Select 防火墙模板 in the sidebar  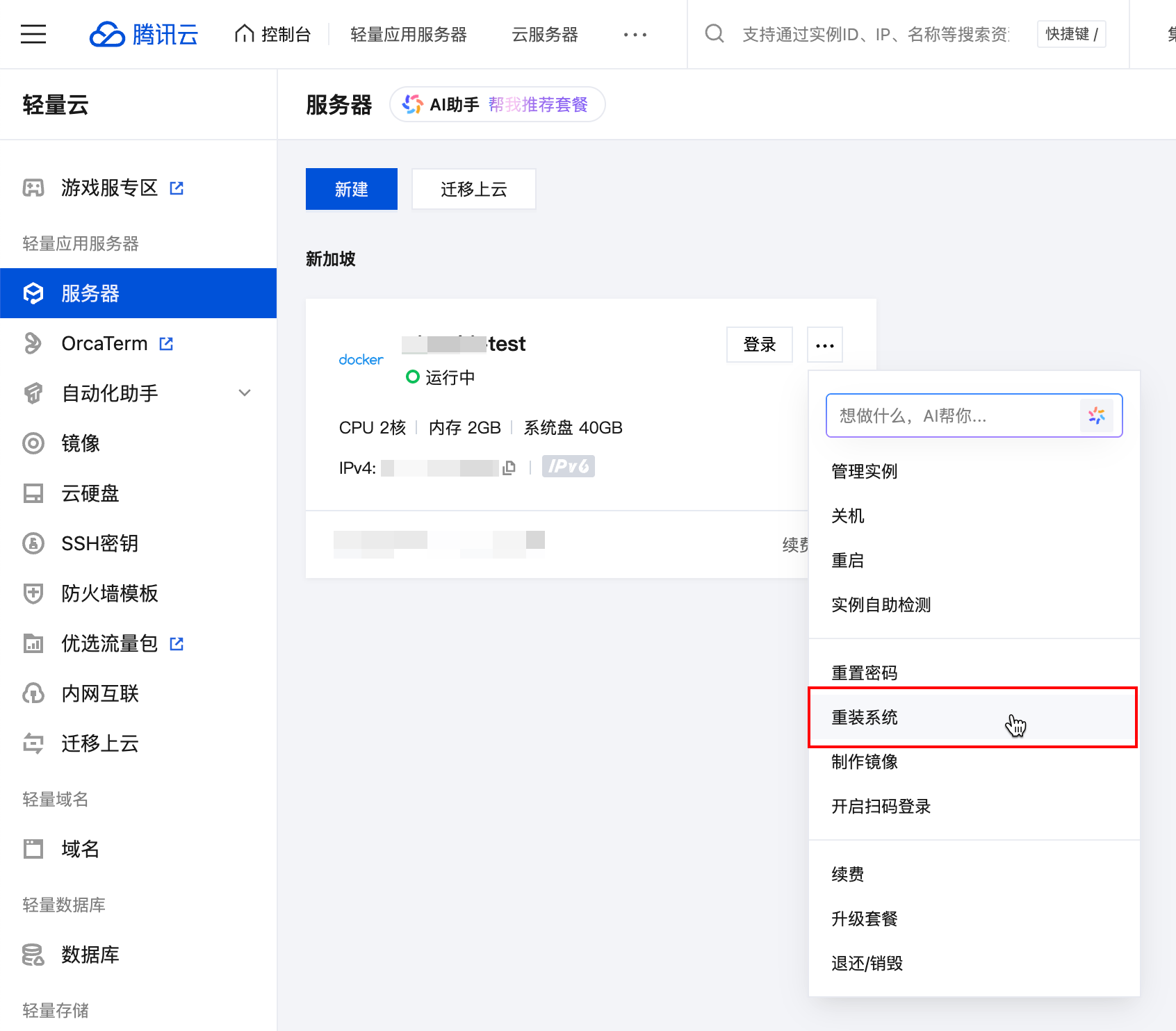pyautogui.click(x=108, y=593)
